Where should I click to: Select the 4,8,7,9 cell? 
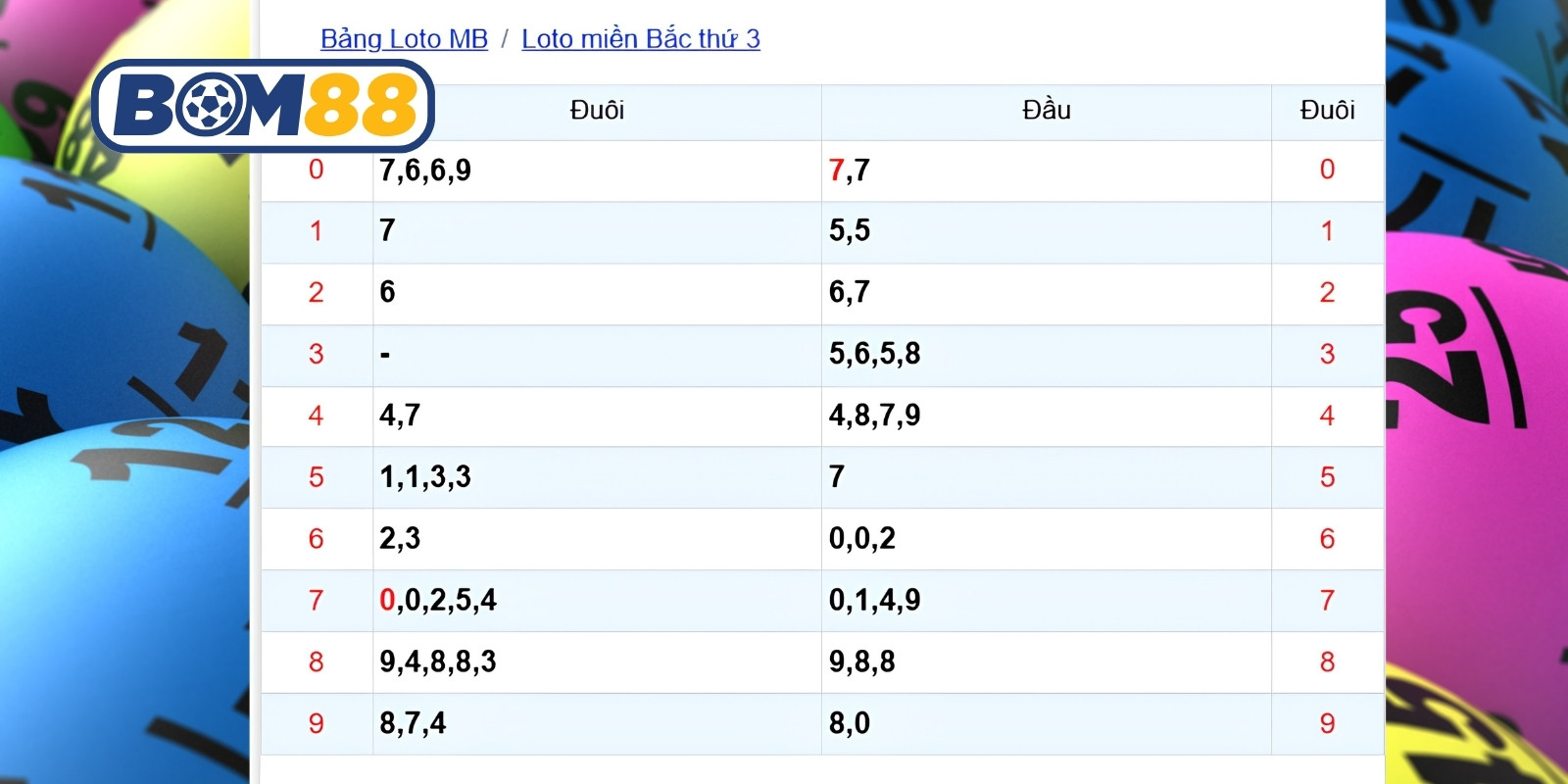click(x=1047, y=416)
